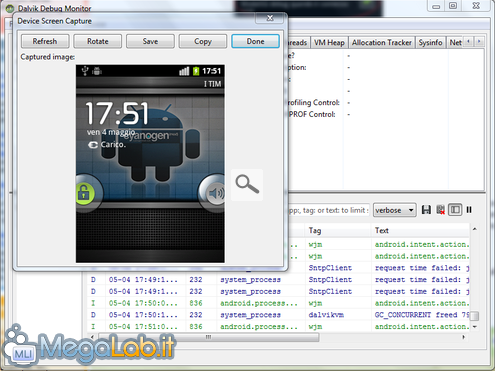
Task: Click the unlock icon in the captured image
Action: pyautogui.click(x=84, y=193)
